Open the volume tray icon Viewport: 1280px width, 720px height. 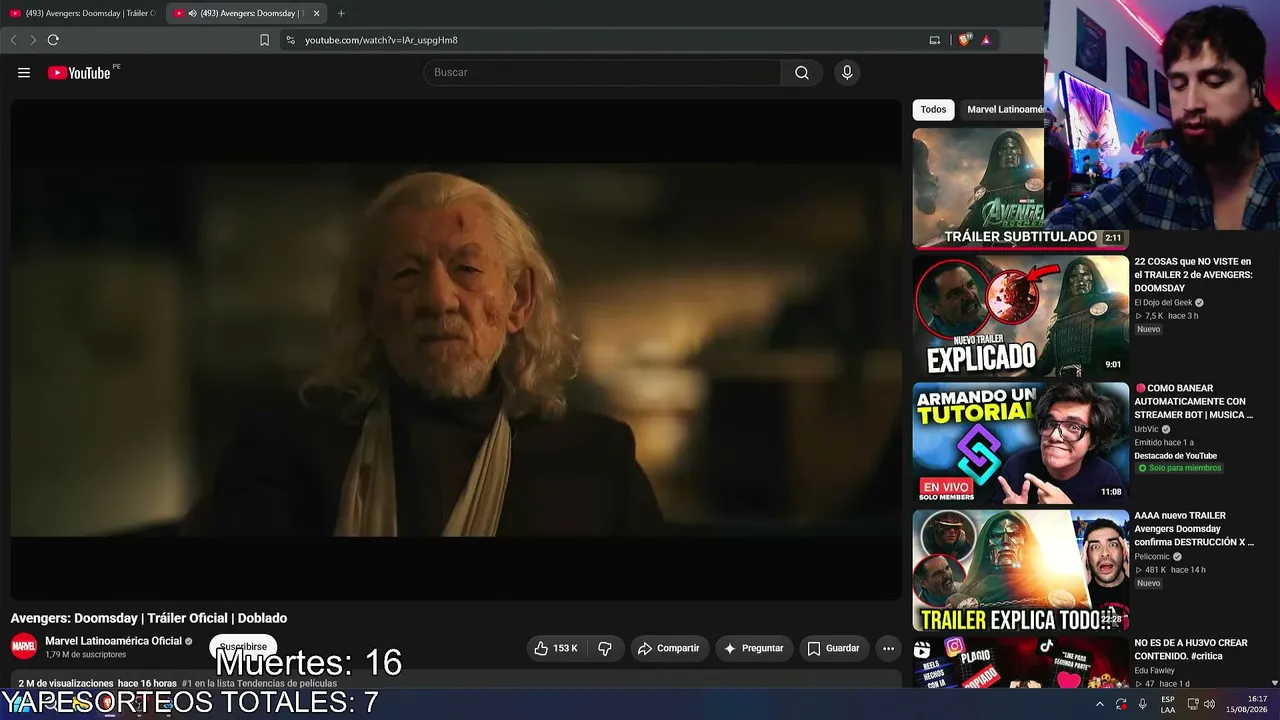tap(1209, 704)
